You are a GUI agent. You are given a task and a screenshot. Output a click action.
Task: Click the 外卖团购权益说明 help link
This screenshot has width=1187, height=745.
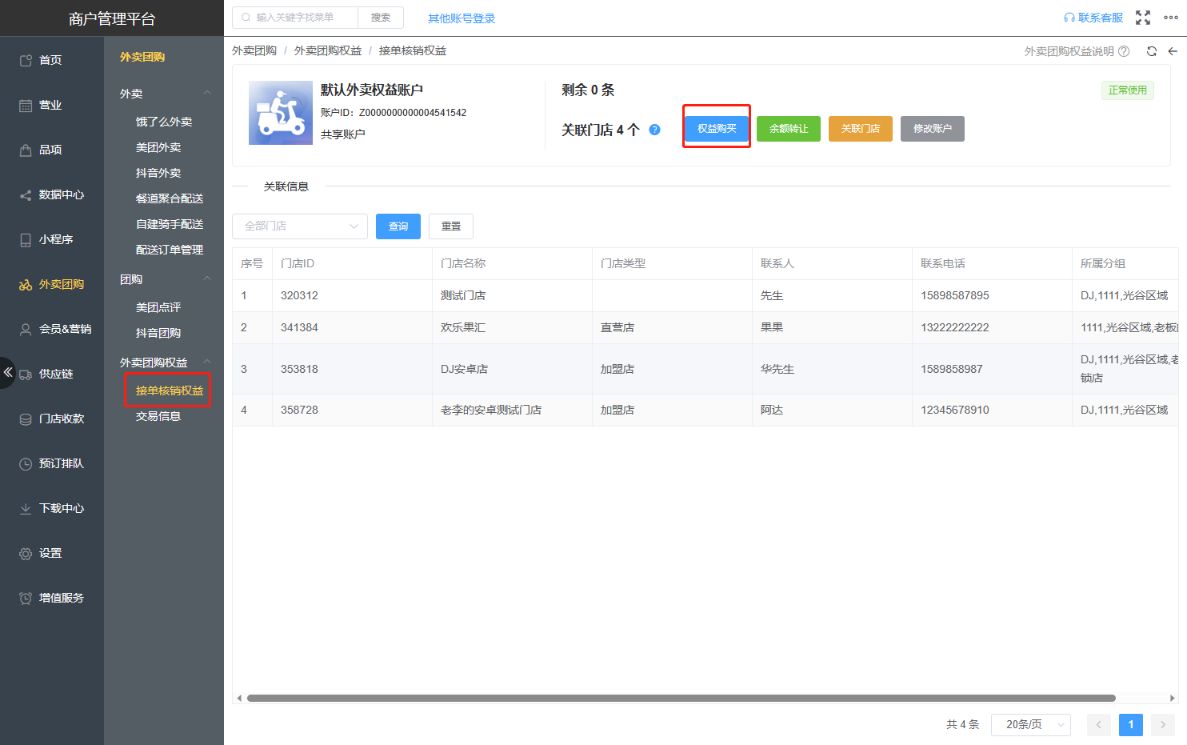pos(1076,51)
